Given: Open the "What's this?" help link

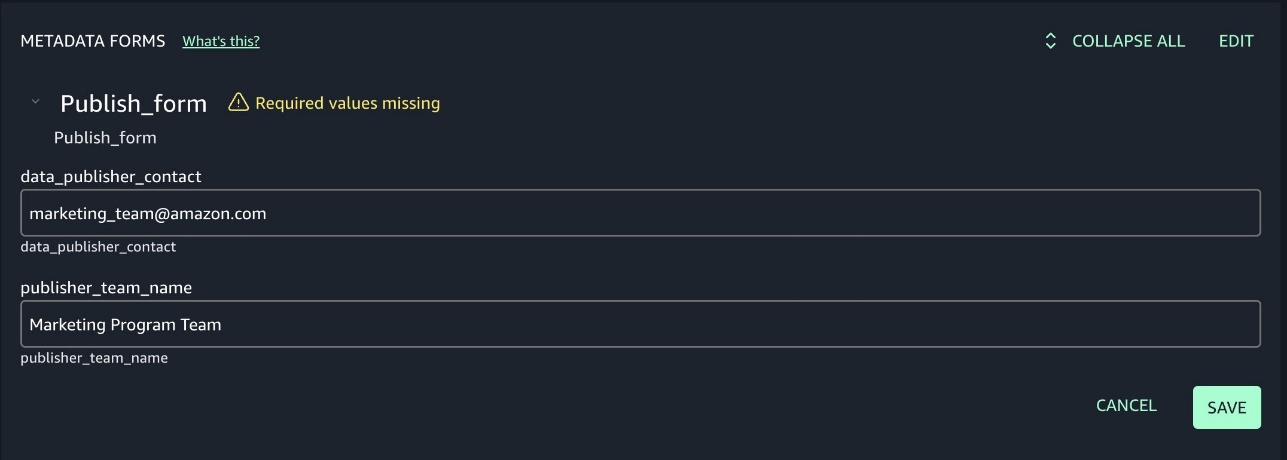Looking at the screenshot, I should pos(221,41).
